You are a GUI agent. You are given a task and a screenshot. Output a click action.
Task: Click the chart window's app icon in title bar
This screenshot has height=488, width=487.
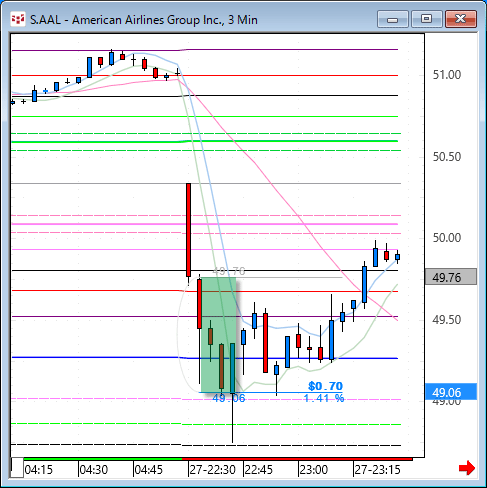(18, 19)
